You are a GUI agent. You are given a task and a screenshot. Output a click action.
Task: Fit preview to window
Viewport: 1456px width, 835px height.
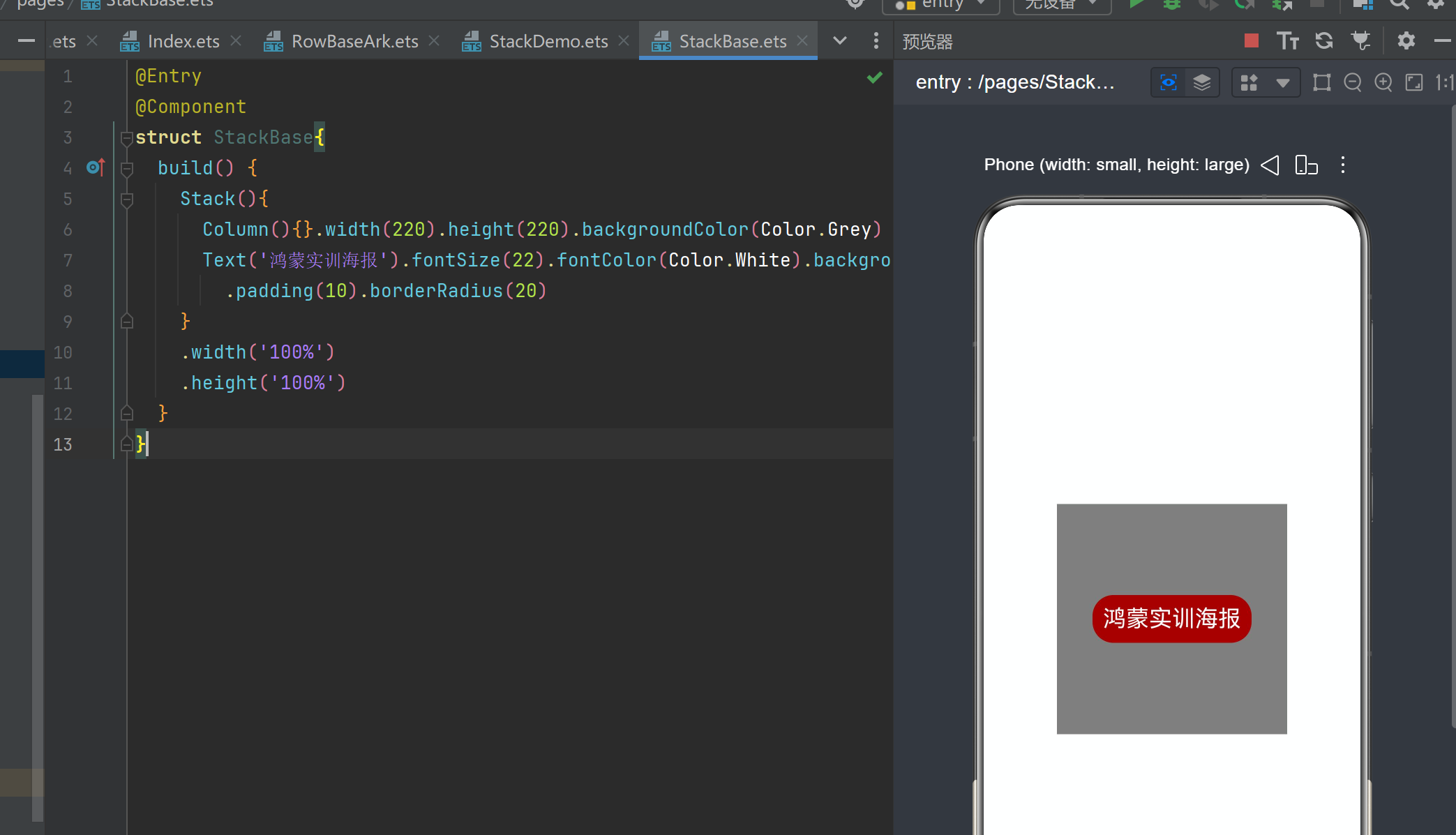(x=1414, y=82)
